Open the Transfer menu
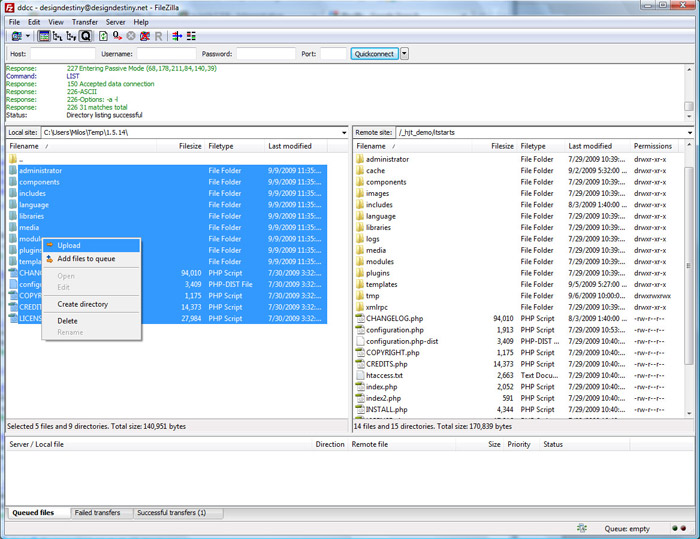Screen dimensions: 700x539 click(x=85, y=22)
